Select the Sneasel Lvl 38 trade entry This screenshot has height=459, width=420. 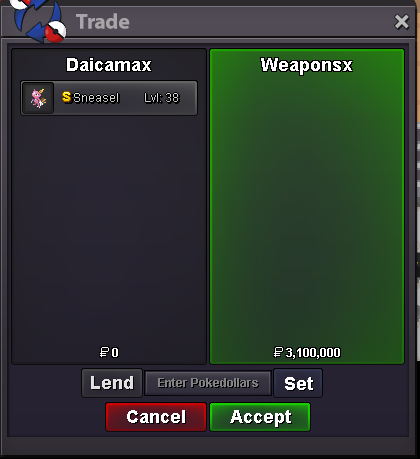[x=109, y=98]
